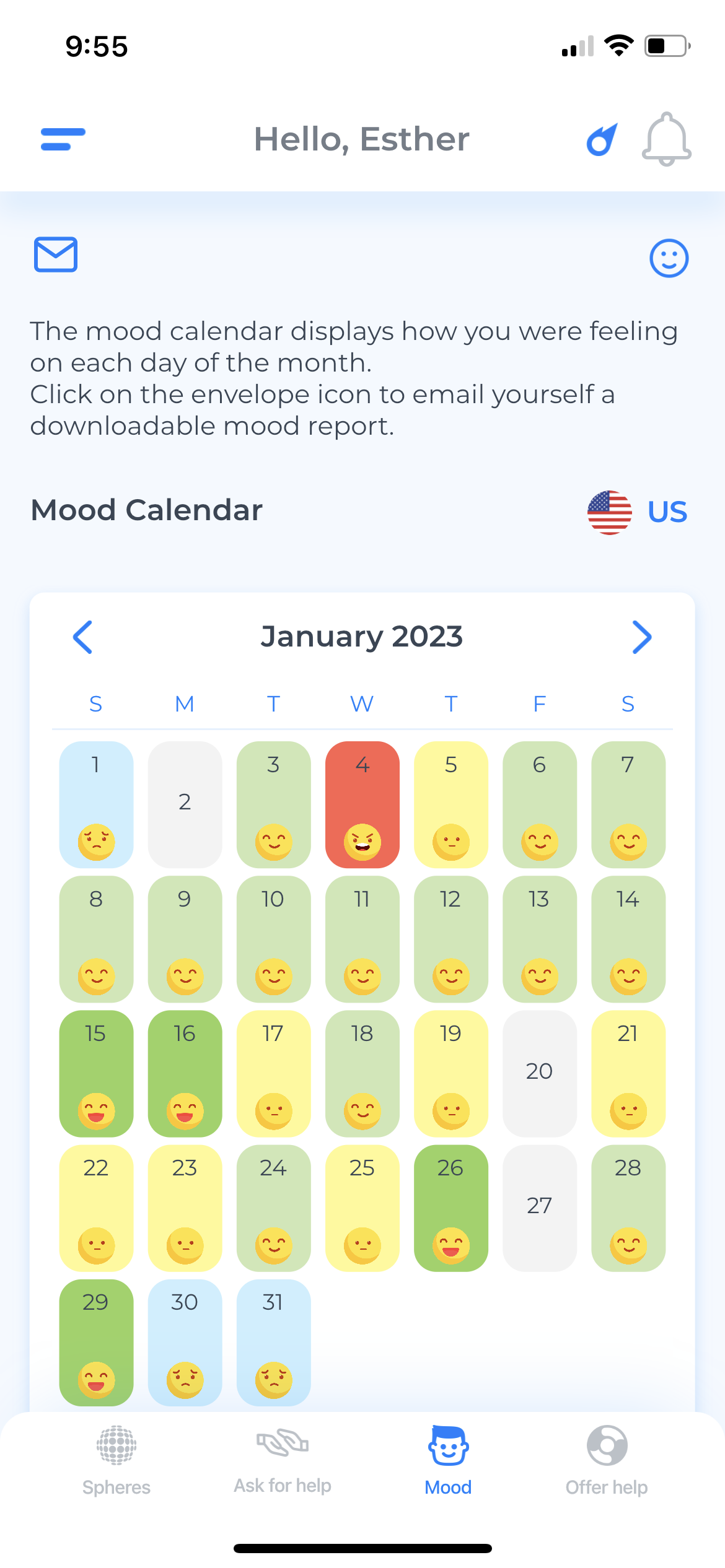Click the angry emoji on January 4
The width and height of the screenshot is (725, 1568).
click(x=362, y=842)
